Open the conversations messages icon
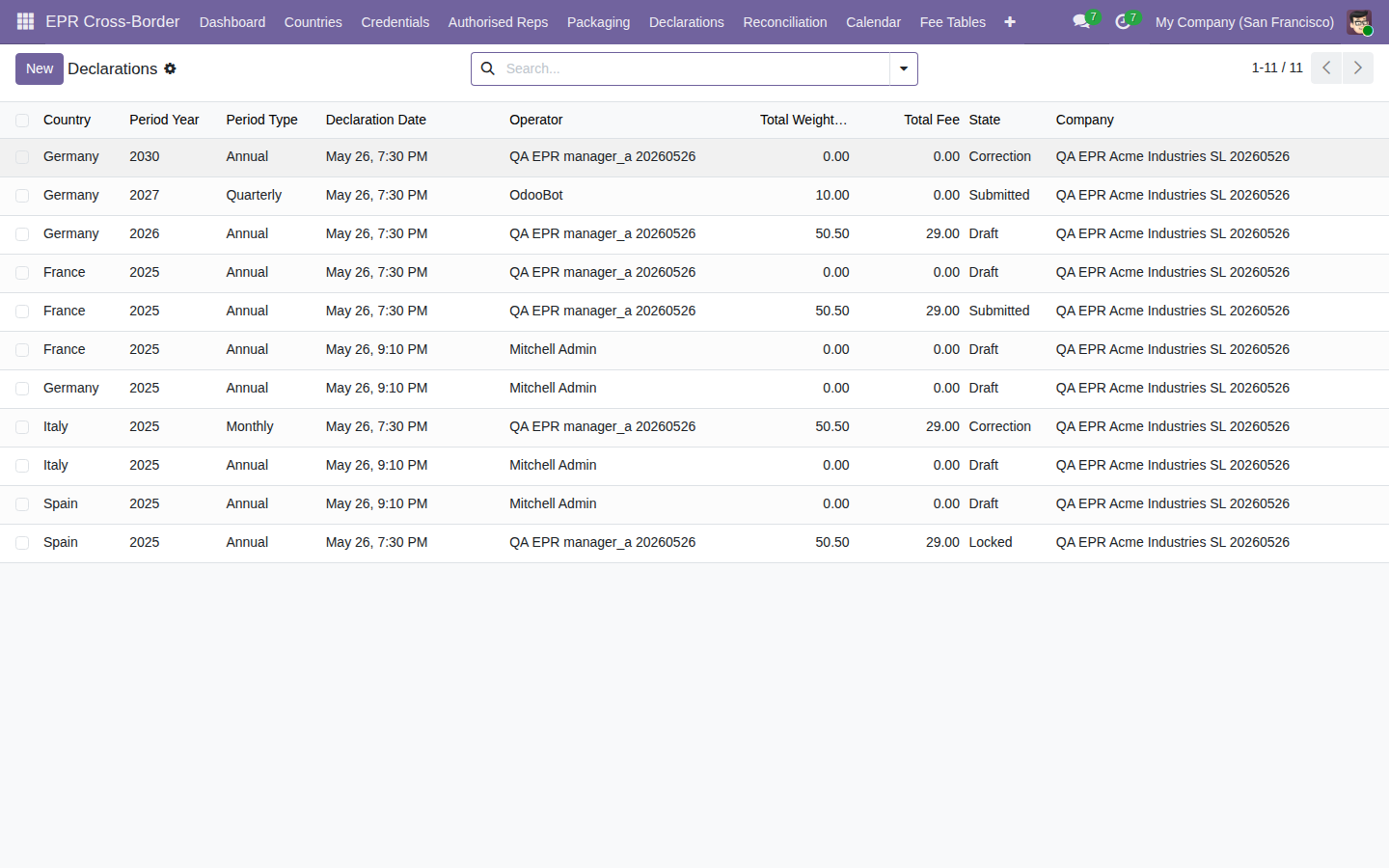The height and width of the screenshot is (868, 1389). (1081, 21)
